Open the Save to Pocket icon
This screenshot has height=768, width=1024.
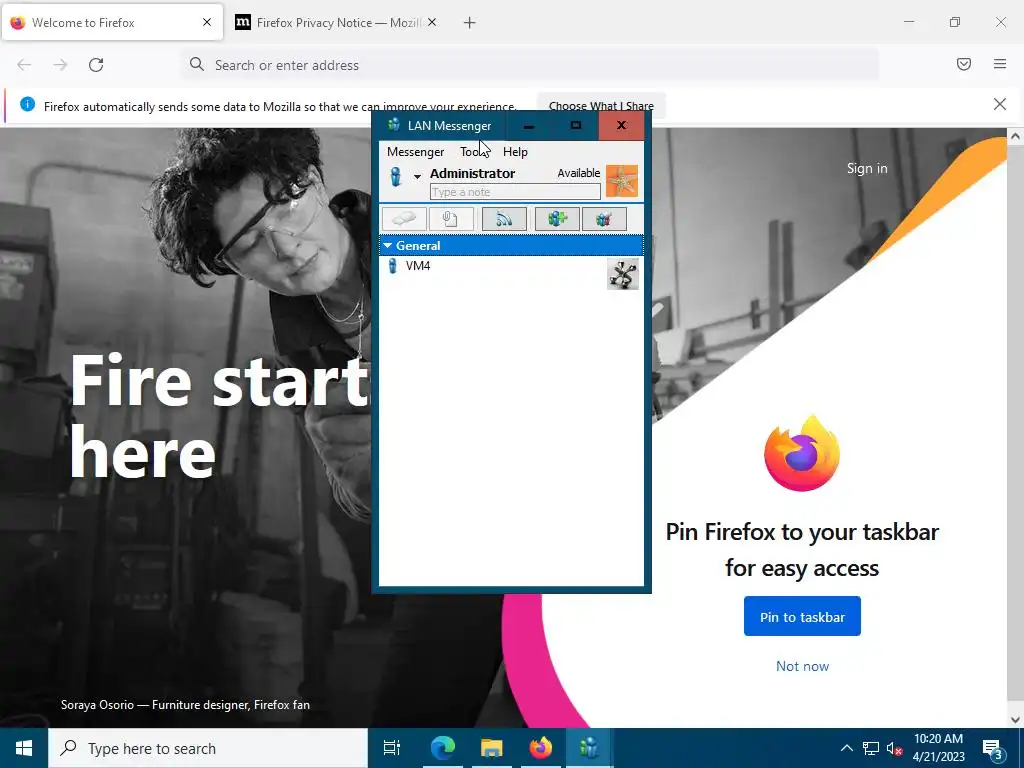(964, 64)
